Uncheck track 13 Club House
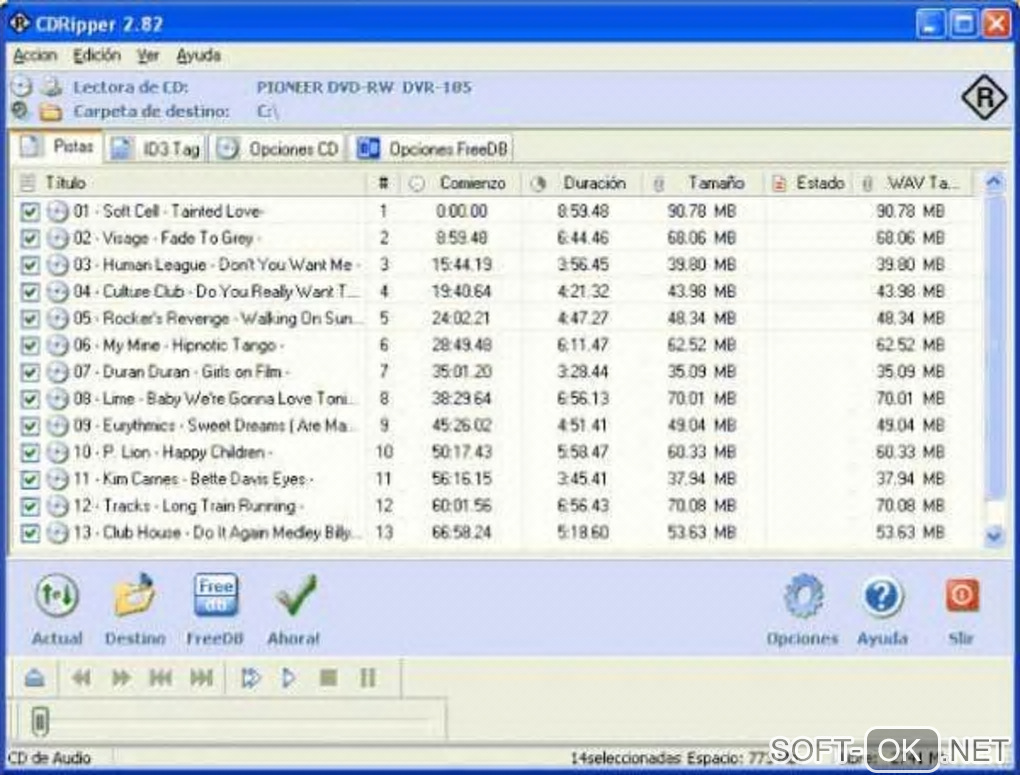 30,534
